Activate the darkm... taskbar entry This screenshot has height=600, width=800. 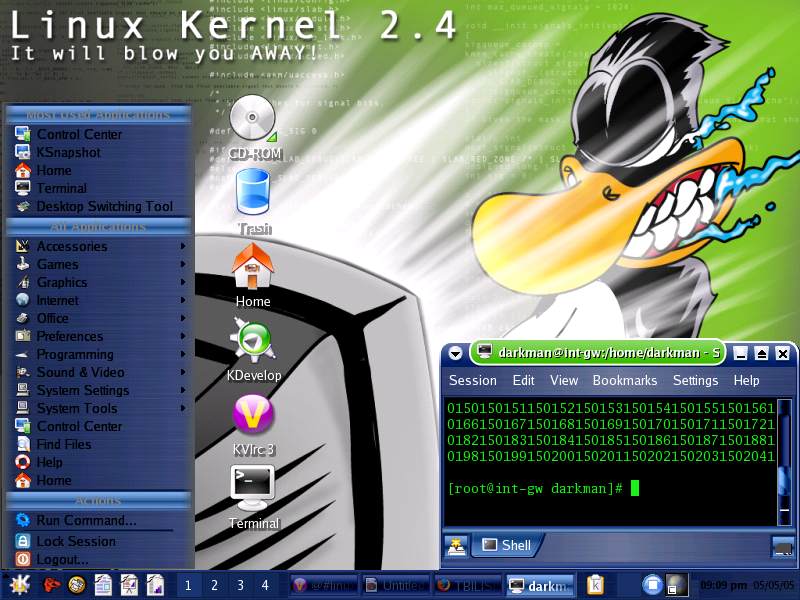click(541, 585)
